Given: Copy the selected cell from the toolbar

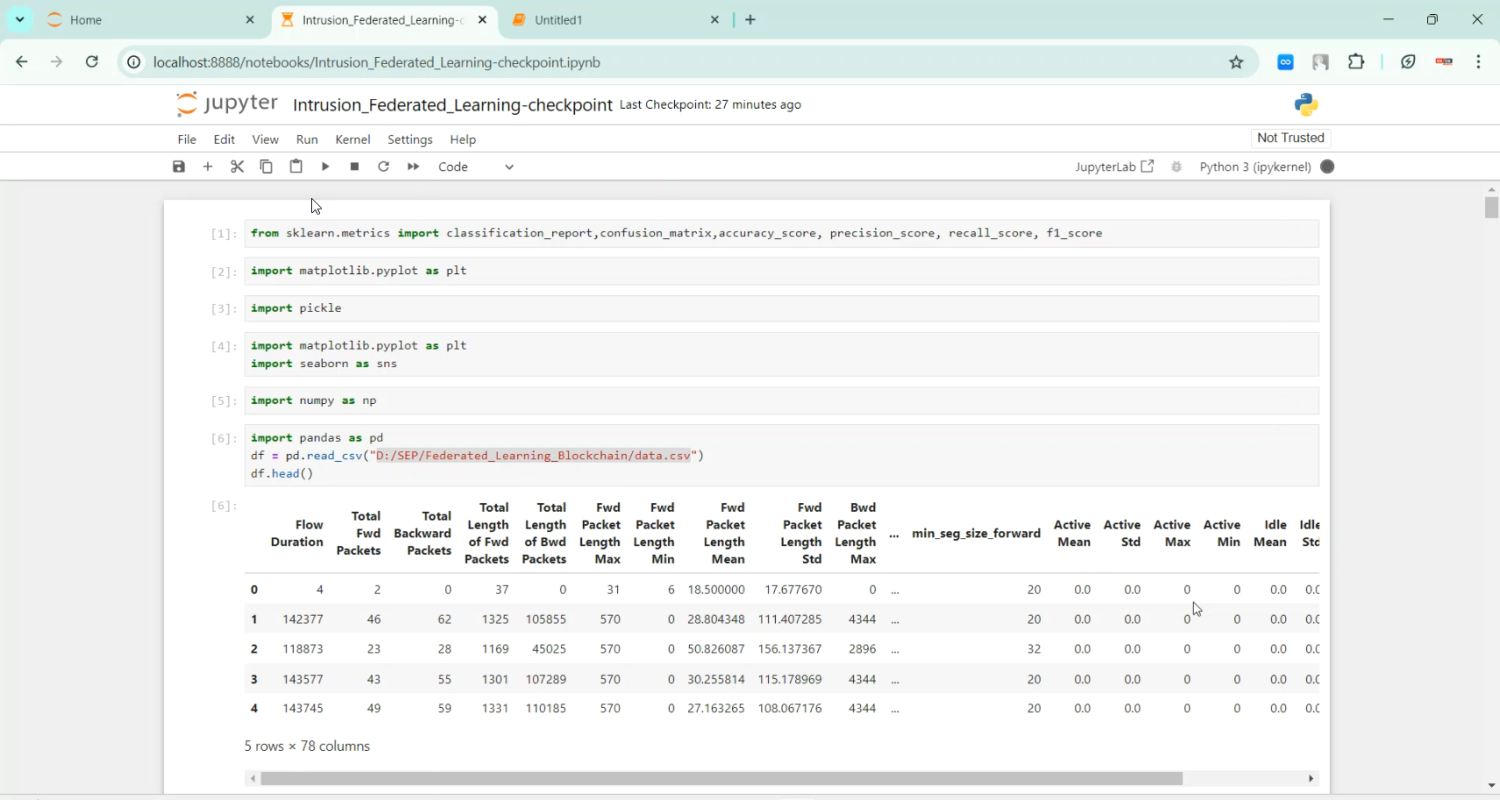Looking at the screenshot, I should click(266, 167).
